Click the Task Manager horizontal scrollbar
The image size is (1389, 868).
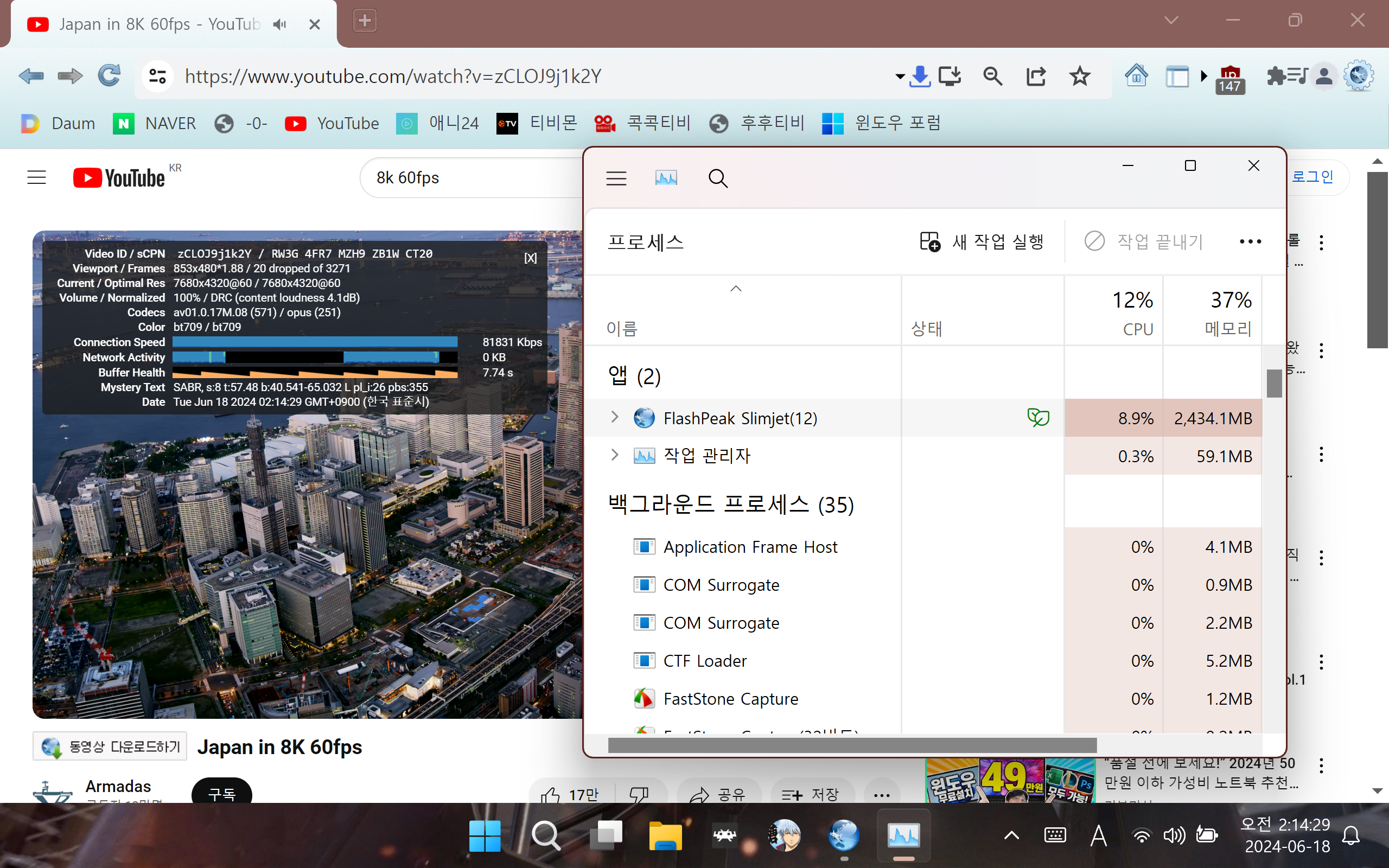pos(852,745)
